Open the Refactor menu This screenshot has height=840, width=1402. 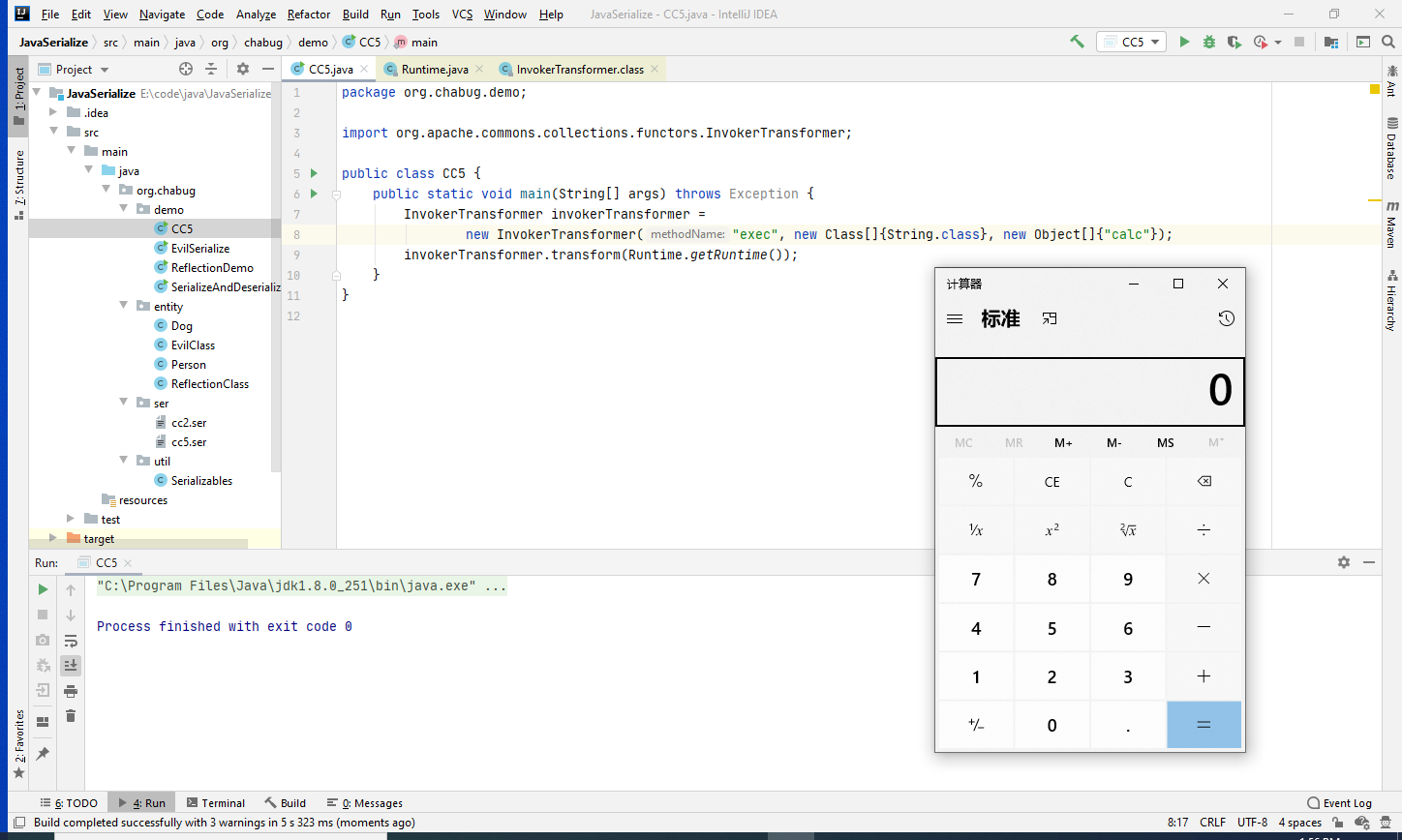tap(309, 15)
